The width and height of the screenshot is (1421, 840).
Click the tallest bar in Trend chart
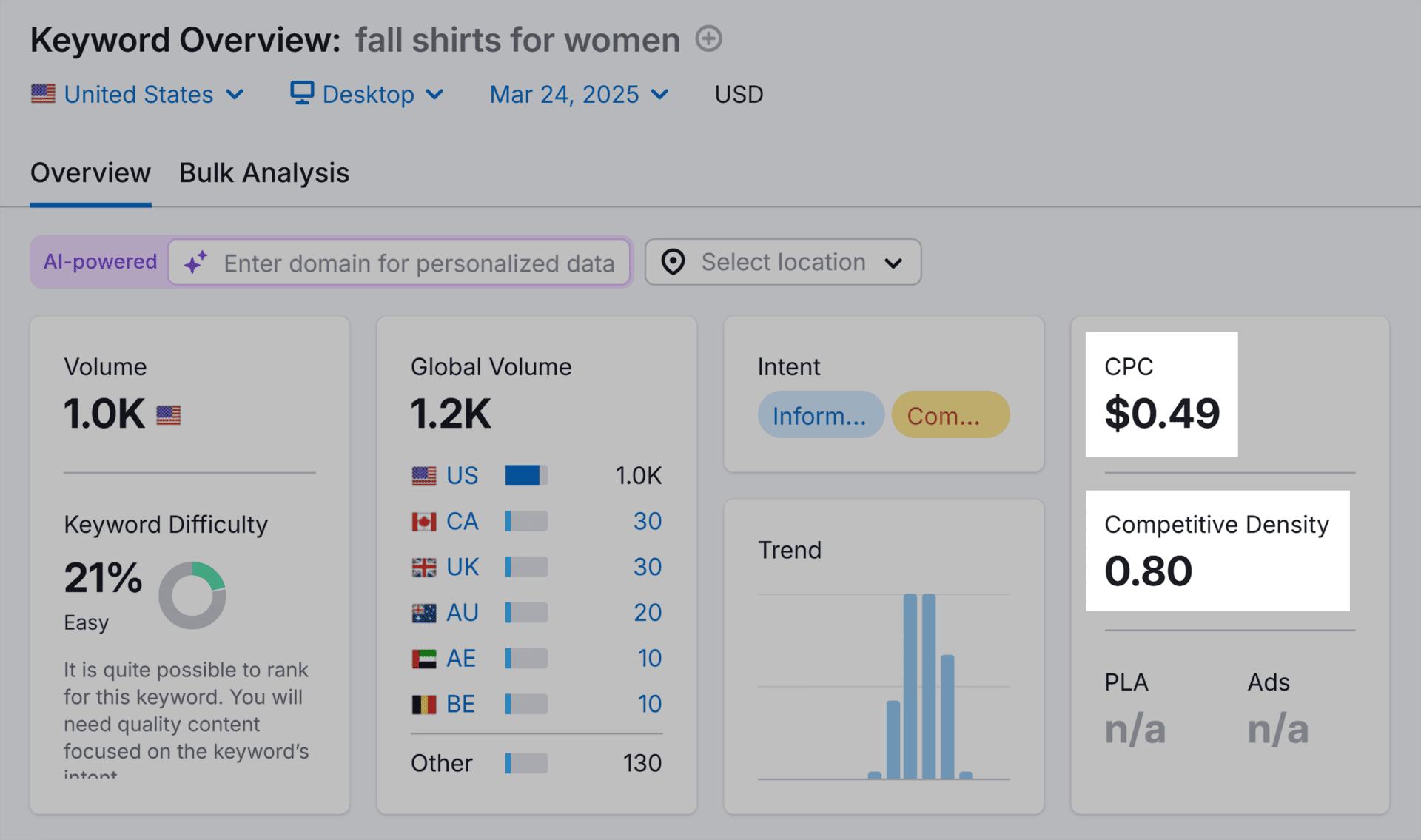click(910, 685)
